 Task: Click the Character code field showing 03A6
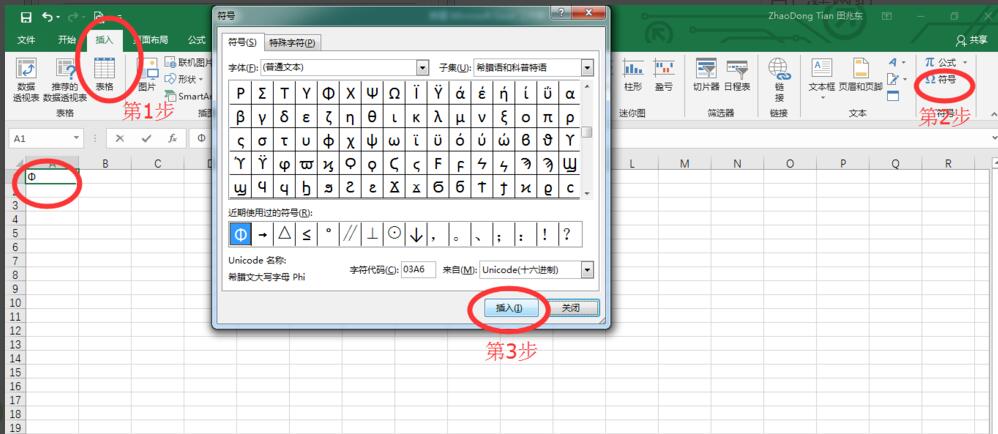419,270
